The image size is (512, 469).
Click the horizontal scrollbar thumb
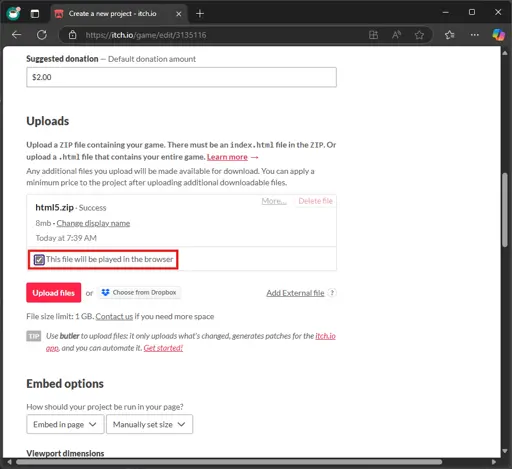pyautogui.click(x=229, y=462)
